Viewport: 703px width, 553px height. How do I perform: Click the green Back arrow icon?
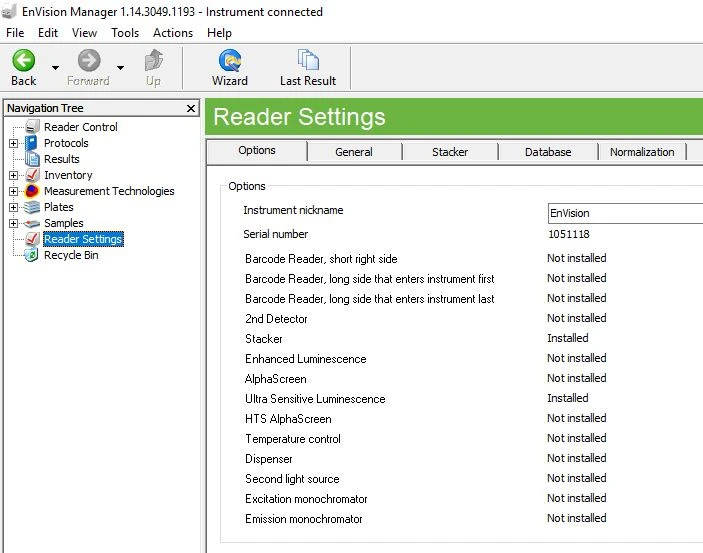point(23,60)
